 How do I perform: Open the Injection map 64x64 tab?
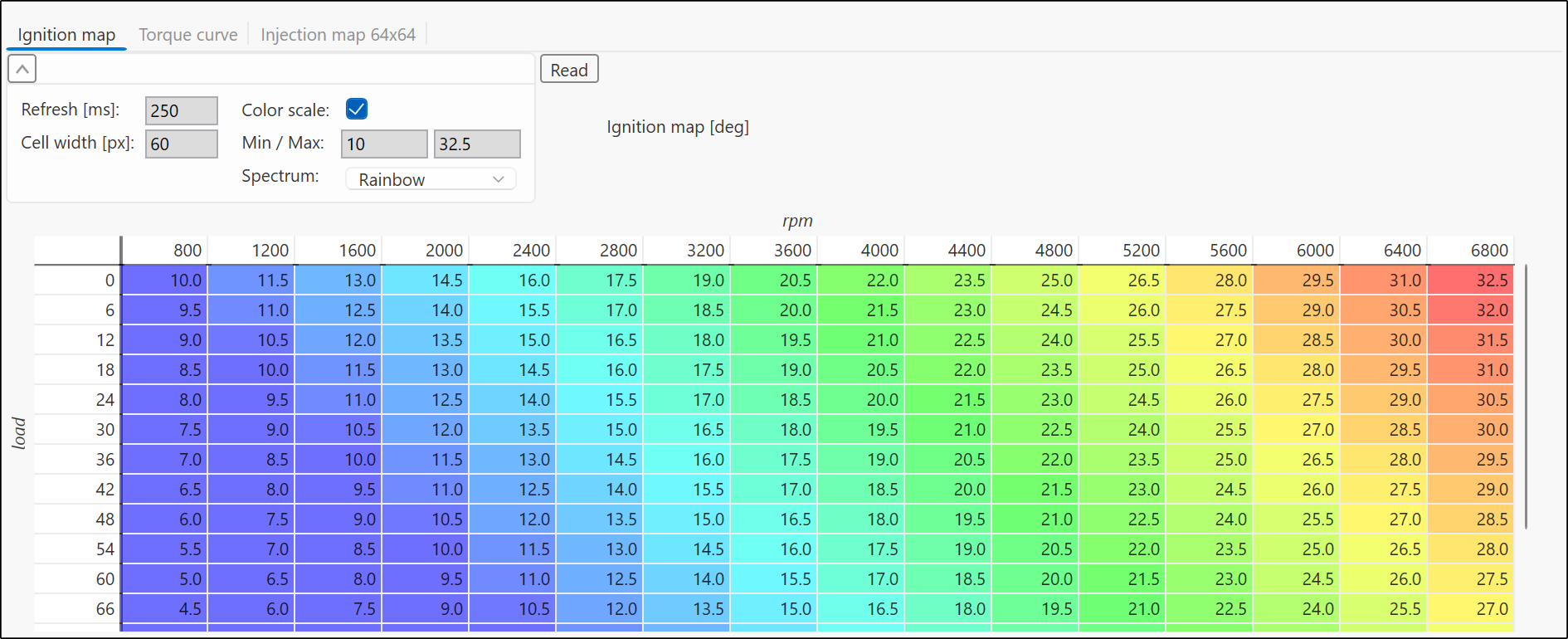[x=338, y=35]
